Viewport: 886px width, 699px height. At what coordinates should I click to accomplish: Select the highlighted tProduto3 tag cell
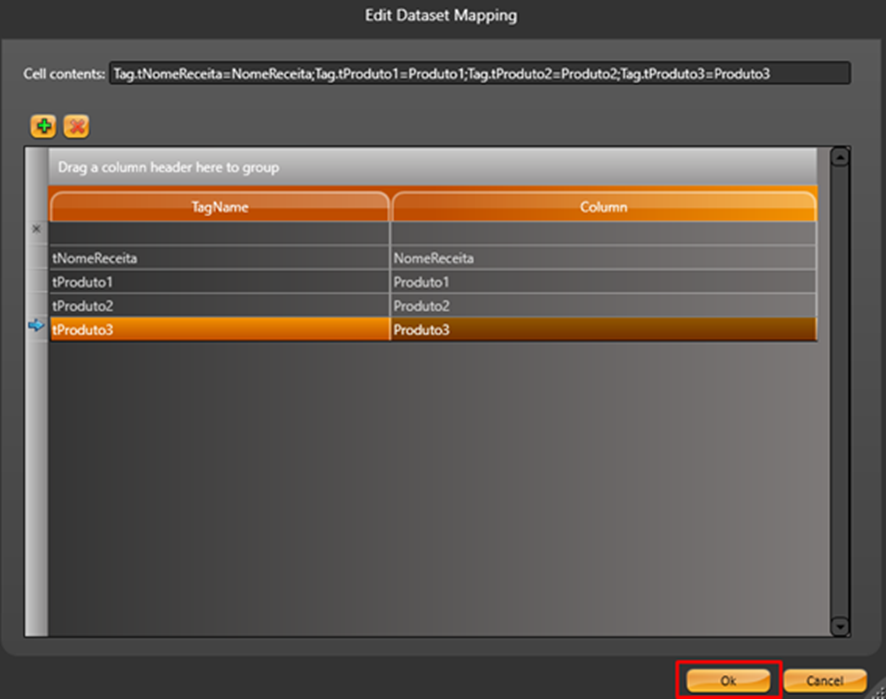click(219, 330)
